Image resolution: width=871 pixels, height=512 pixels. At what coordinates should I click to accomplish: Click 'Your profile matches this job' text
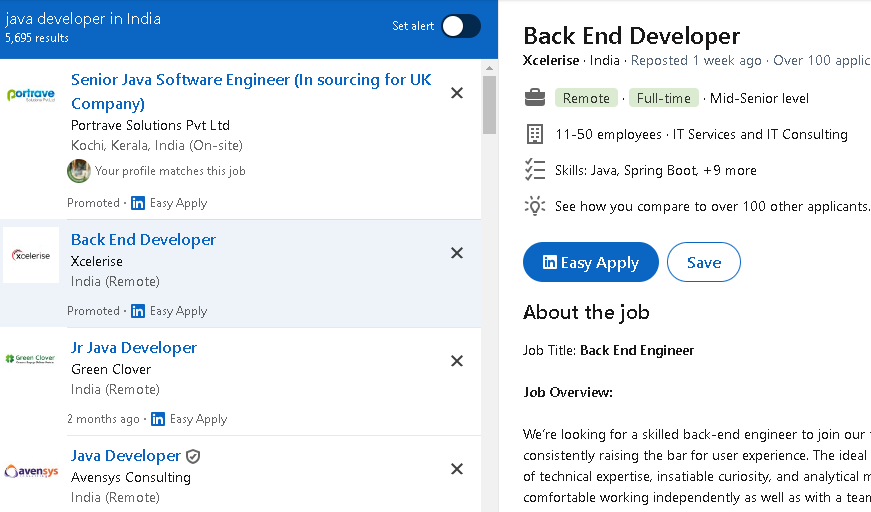[170, 171]
